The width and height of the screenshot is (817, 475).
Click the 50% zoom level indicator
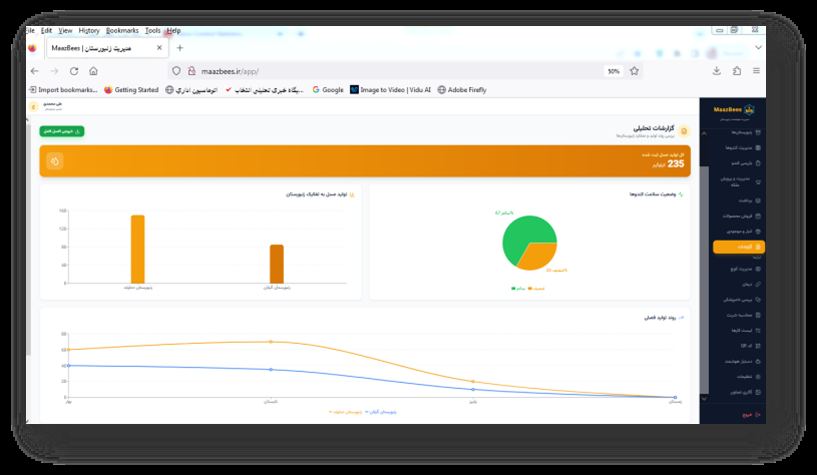coord(613,71)
